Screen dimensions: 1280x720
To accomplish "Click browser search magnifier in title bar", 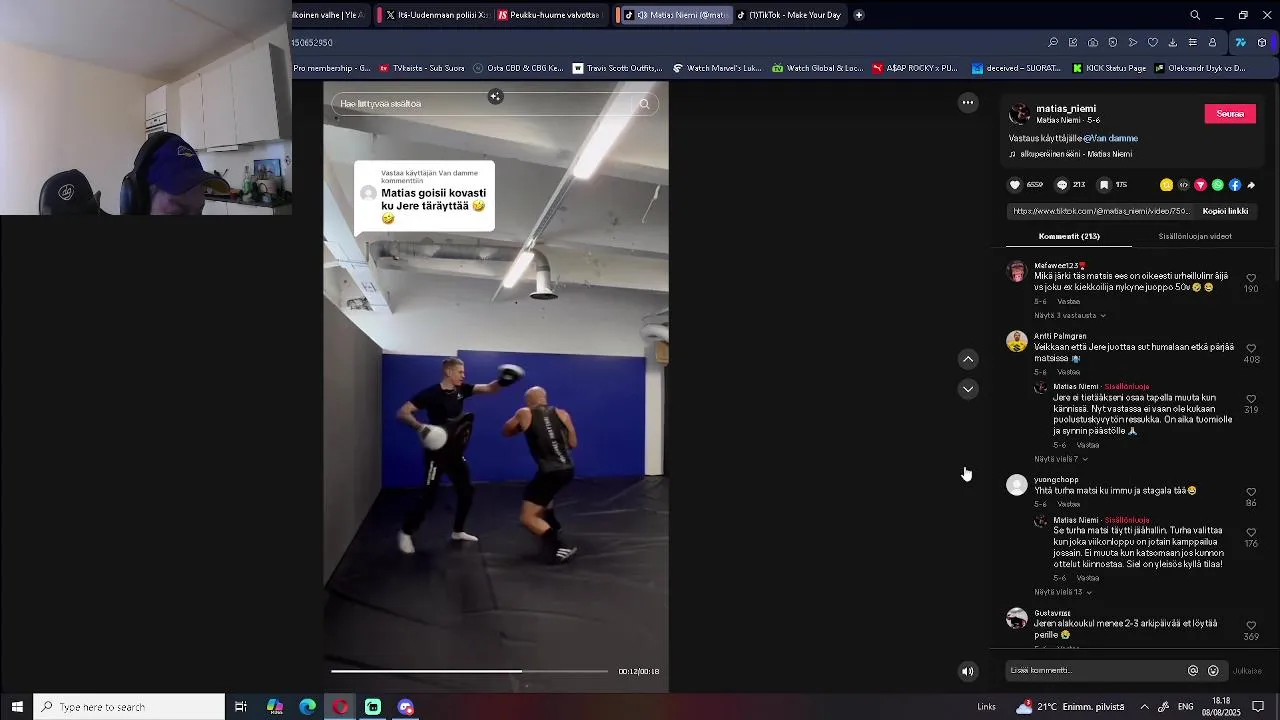I will point(1195,15).
